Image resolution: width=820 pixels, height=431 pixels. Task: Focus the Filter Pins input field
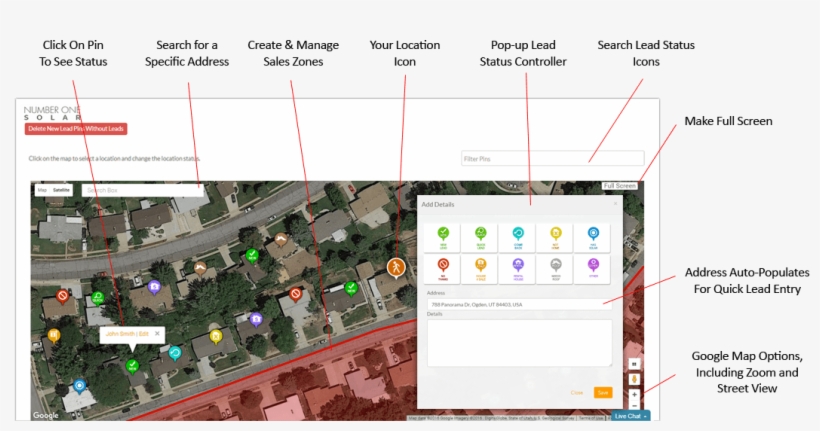click(538, 159)
